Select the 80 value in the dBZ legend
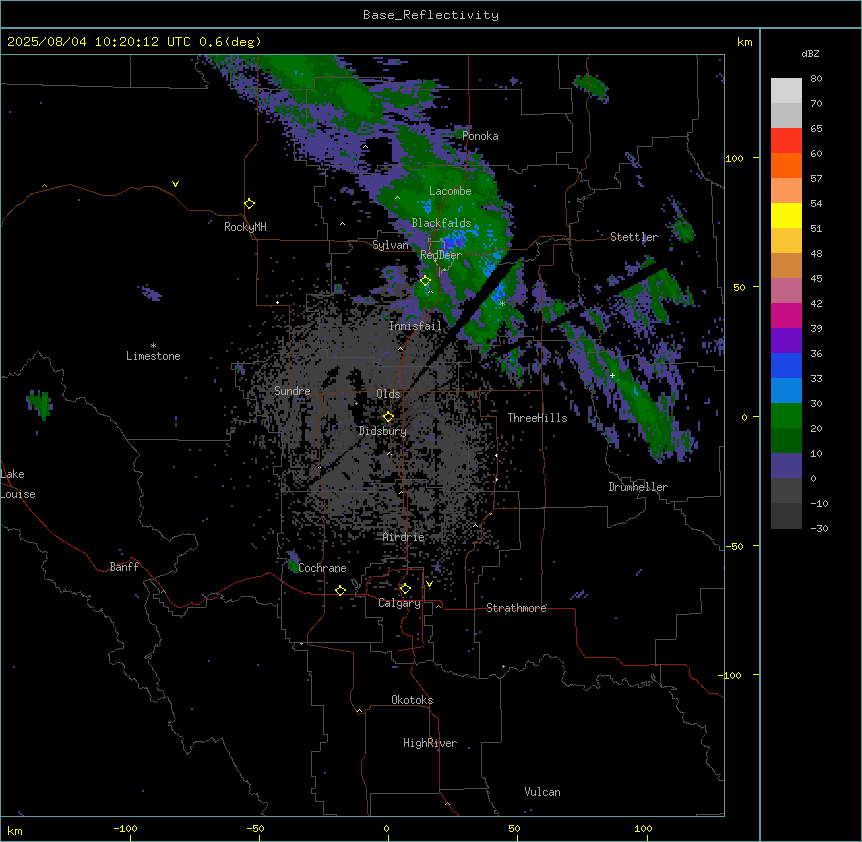Image resolution: width=862 pixels, height=842 pixels. pos(816,79)
